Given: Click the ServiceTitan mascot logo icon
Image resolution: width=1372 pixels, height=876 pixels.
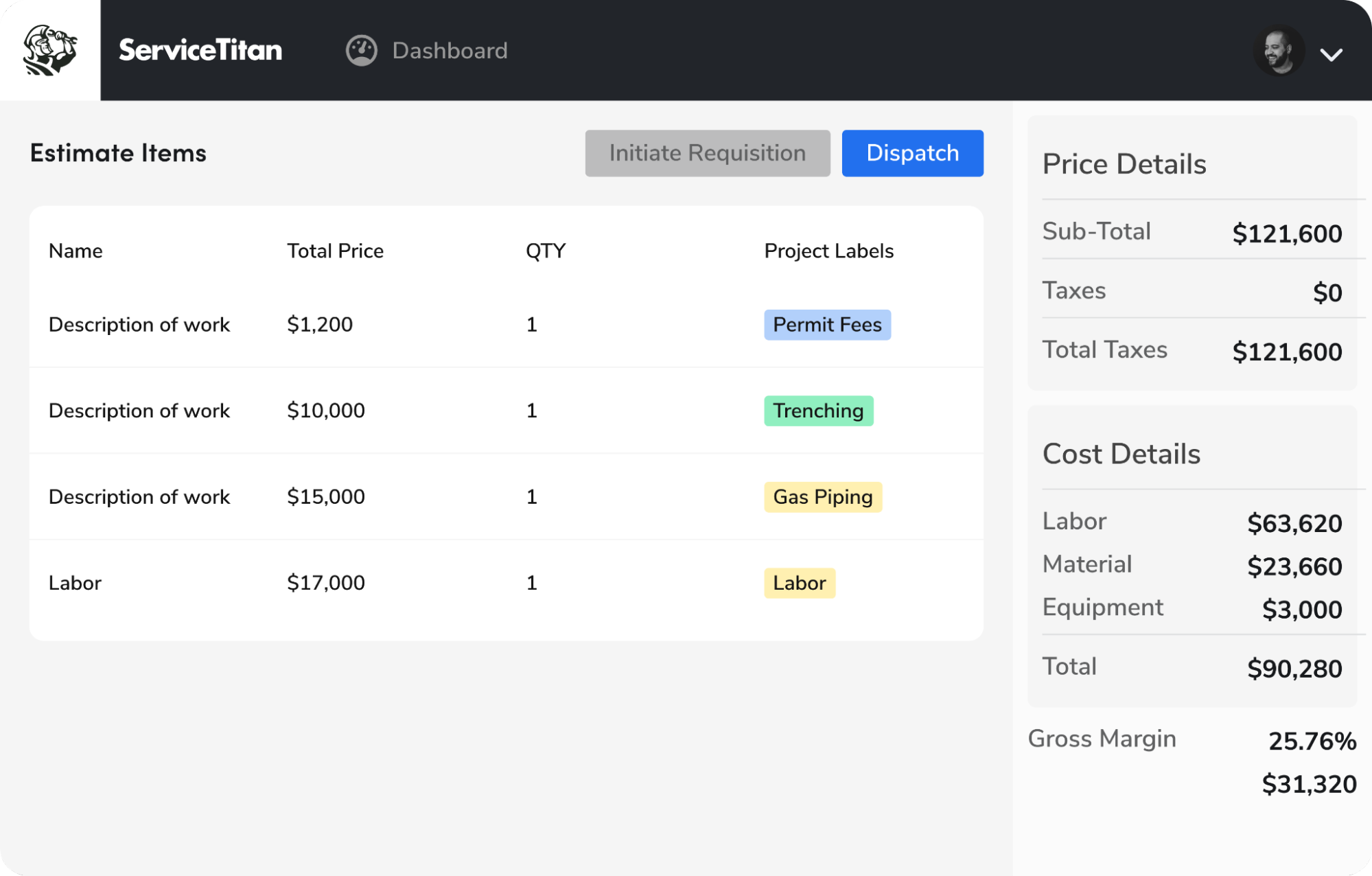Looking at the screenshot, I should (49, 50).
